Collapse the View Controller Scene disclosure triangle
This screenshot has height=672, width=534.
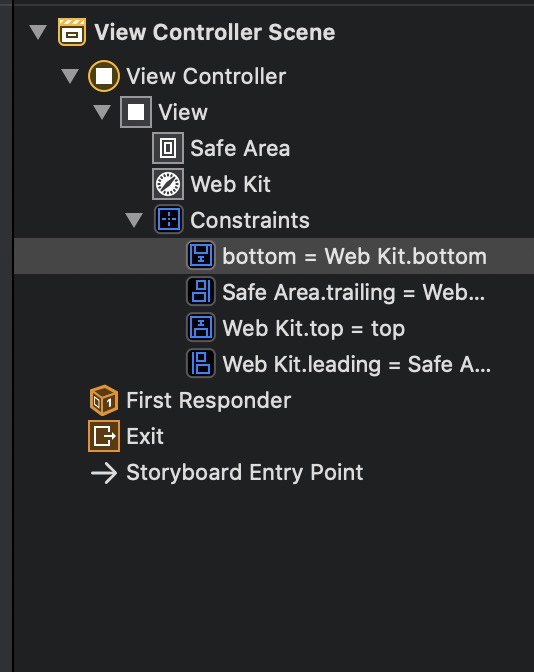(38, 32)
